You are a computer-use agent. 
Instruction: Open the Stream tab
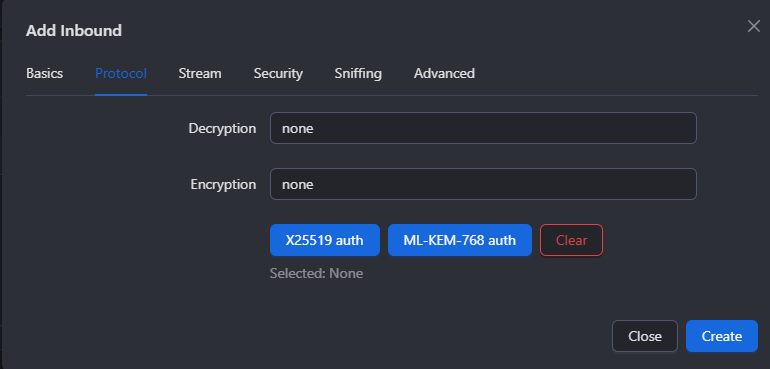coord(200,74)
